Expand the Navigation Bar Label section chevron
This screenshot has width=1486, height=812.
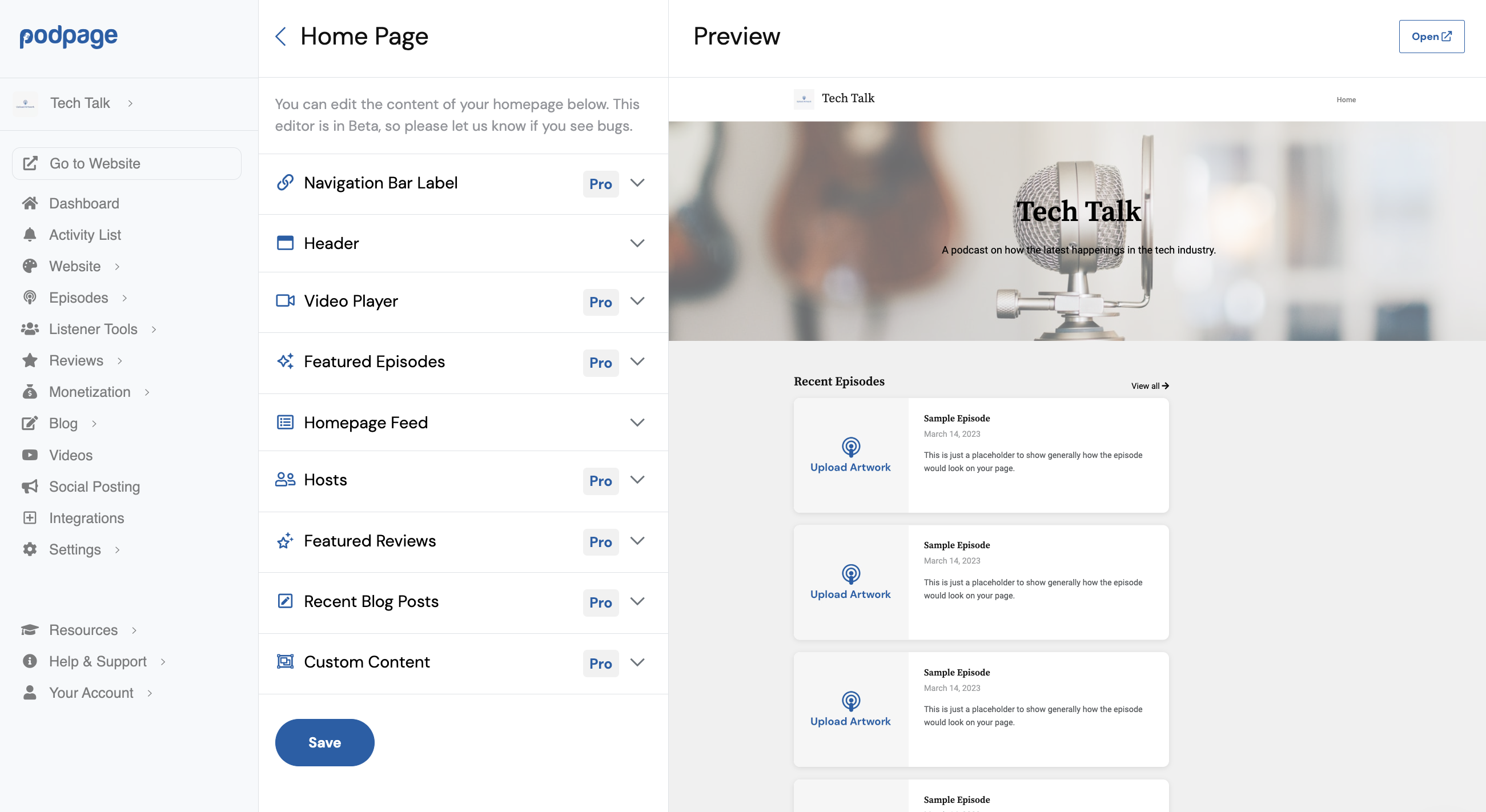pyautogui.click(x=637, y=183)
